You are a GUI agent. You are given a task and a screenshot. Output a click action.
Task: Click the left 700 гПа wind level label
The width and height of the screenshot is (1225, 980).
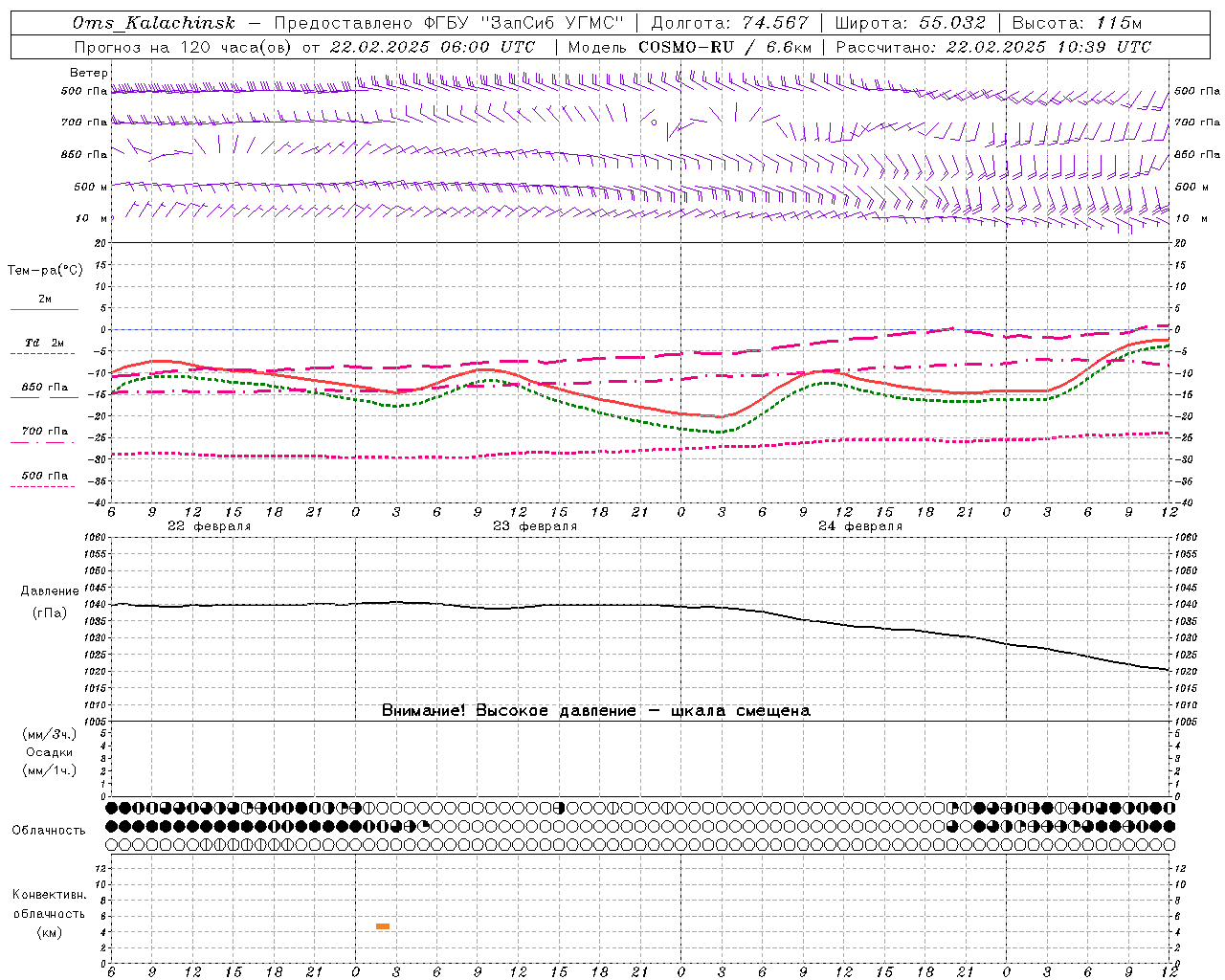click(84, 122)
